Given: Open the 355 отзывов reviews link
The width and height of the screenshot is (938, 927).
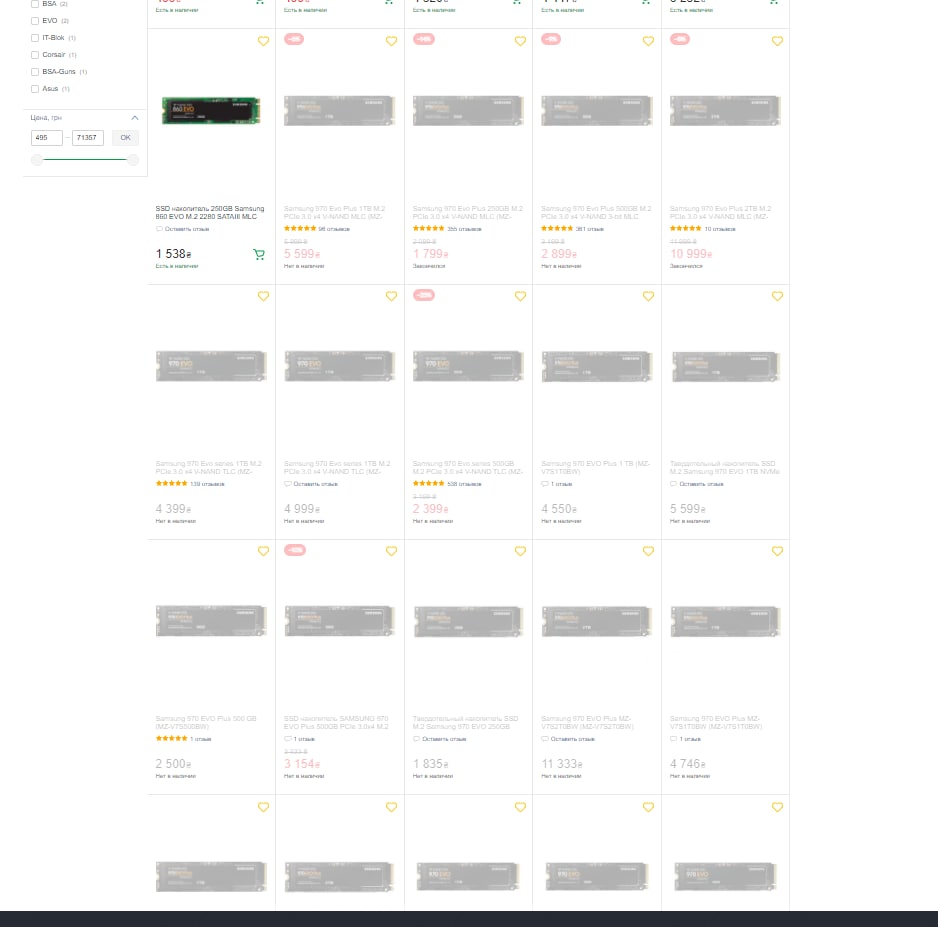Looking at the screenshot, I should click(464, 229).
